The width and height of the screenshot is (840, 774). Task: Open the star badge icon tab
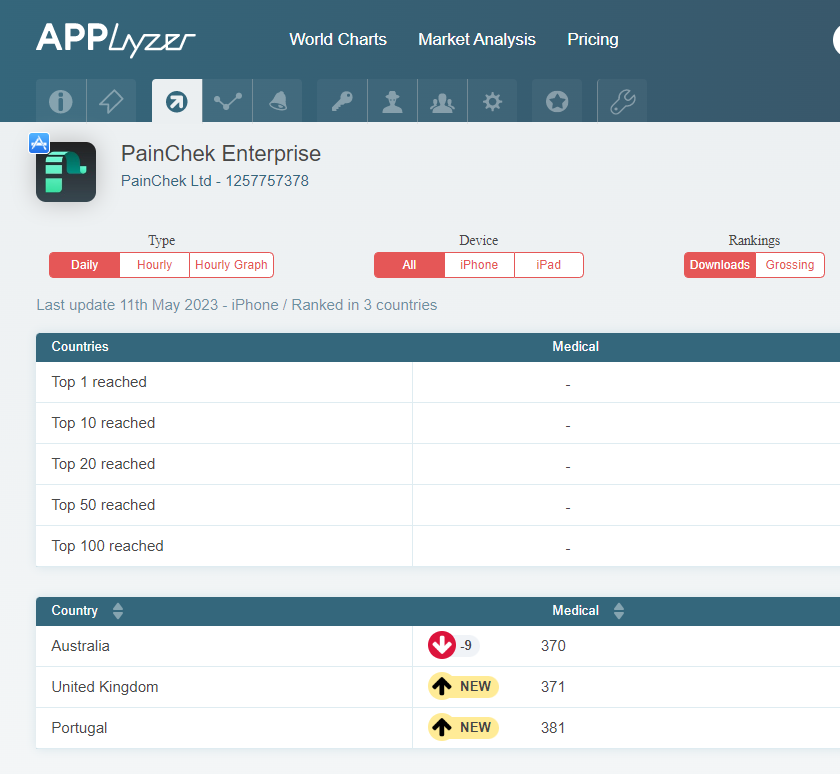click(557, 101)
